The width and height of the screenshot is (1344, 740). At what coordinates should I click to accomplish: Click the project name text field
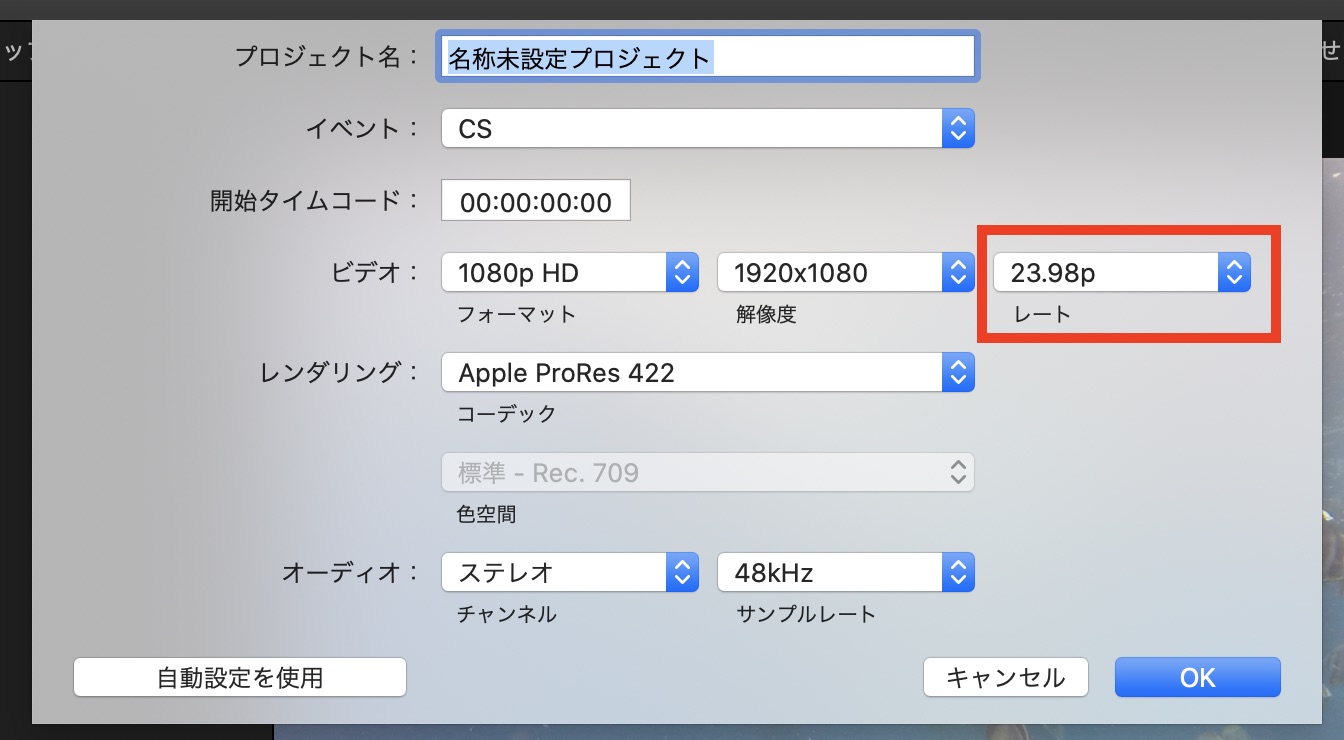pyautogui.click(x=707, y=57)
